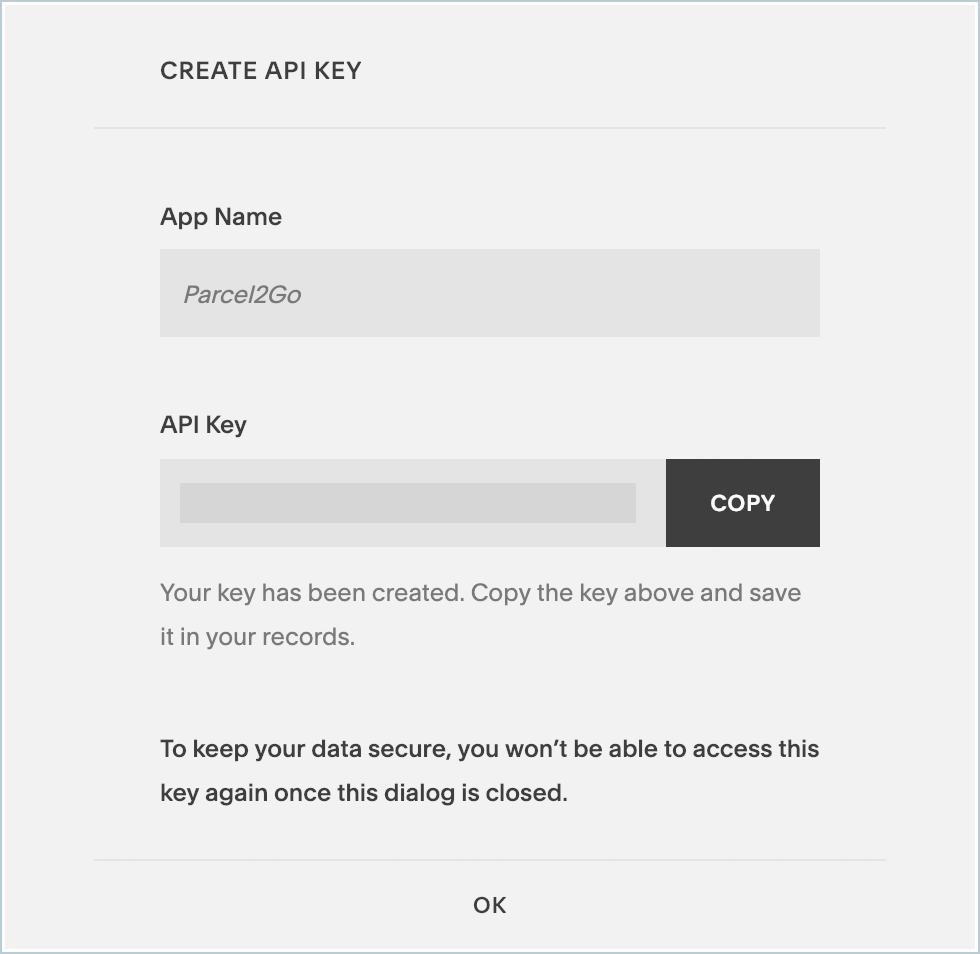Click the 'it in your records' line

(257, 637)
